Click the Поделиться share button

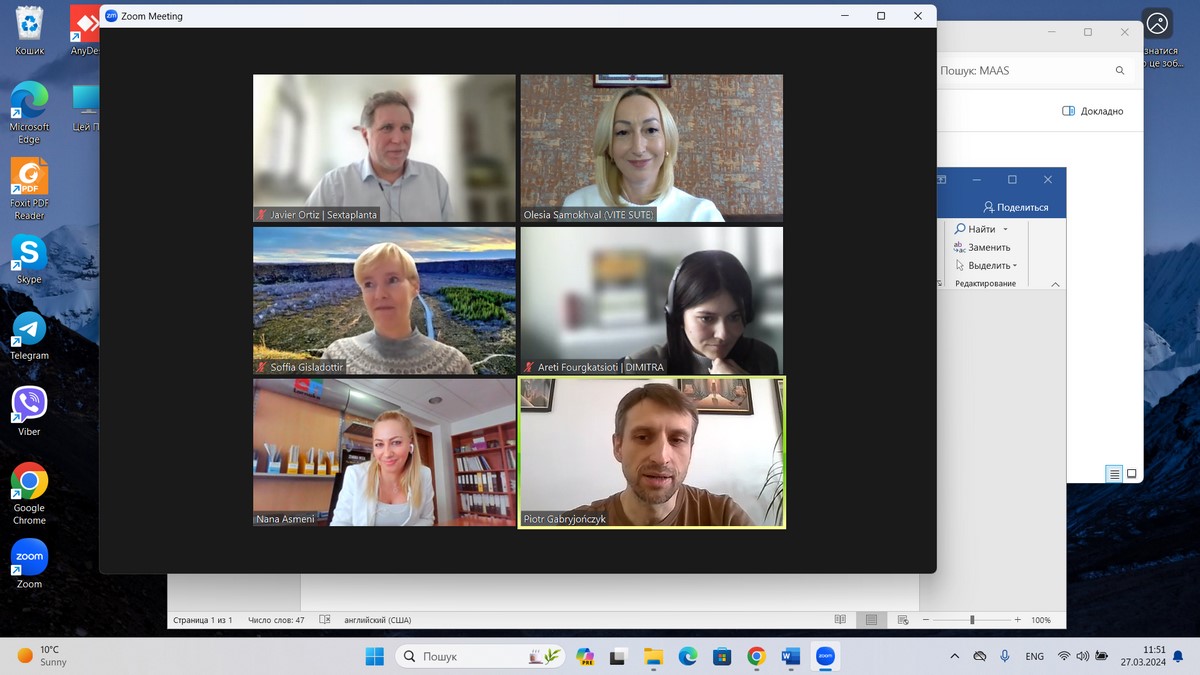tap(1016, 207)
